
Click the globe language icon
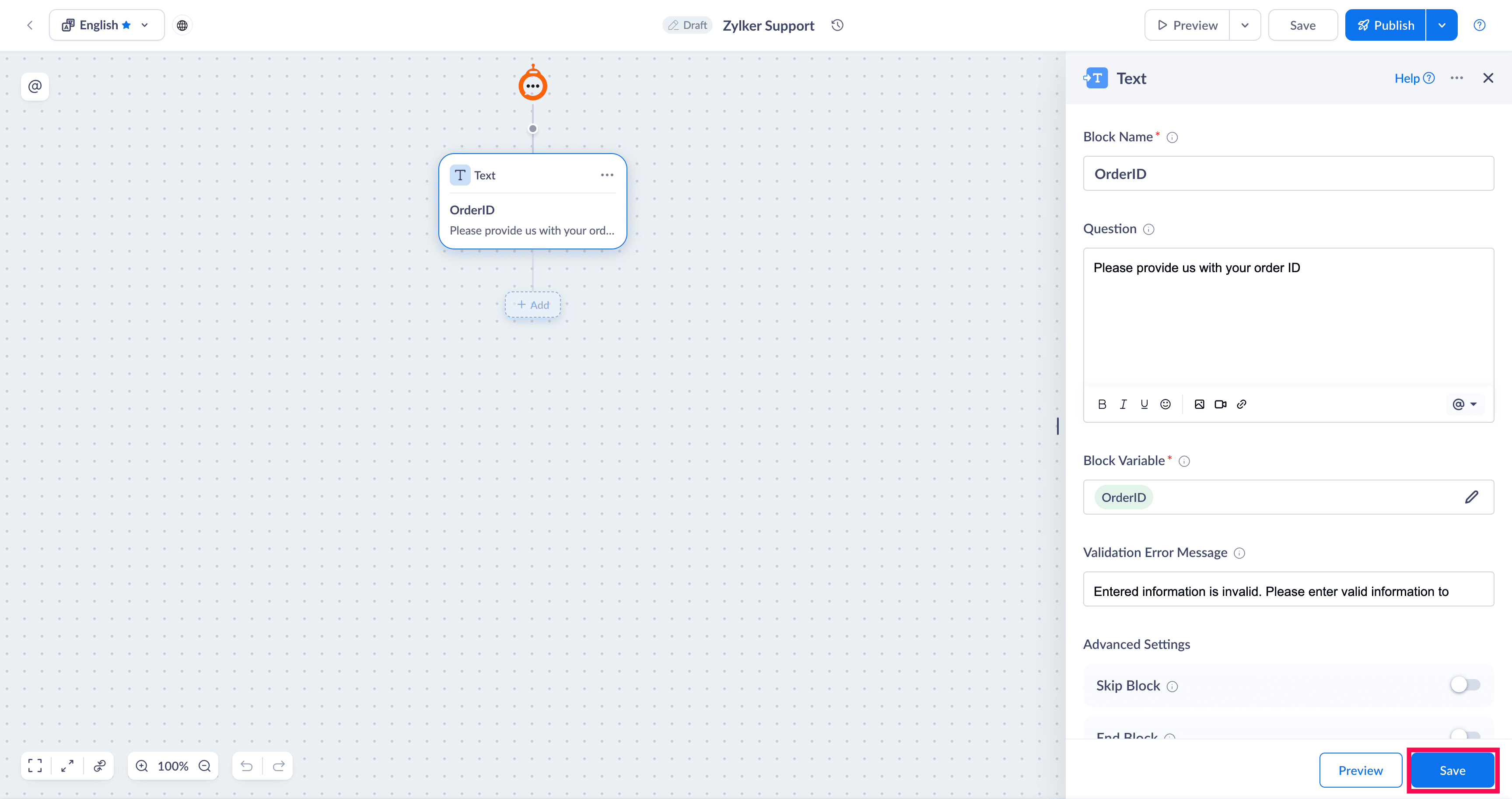coord(182,25)
